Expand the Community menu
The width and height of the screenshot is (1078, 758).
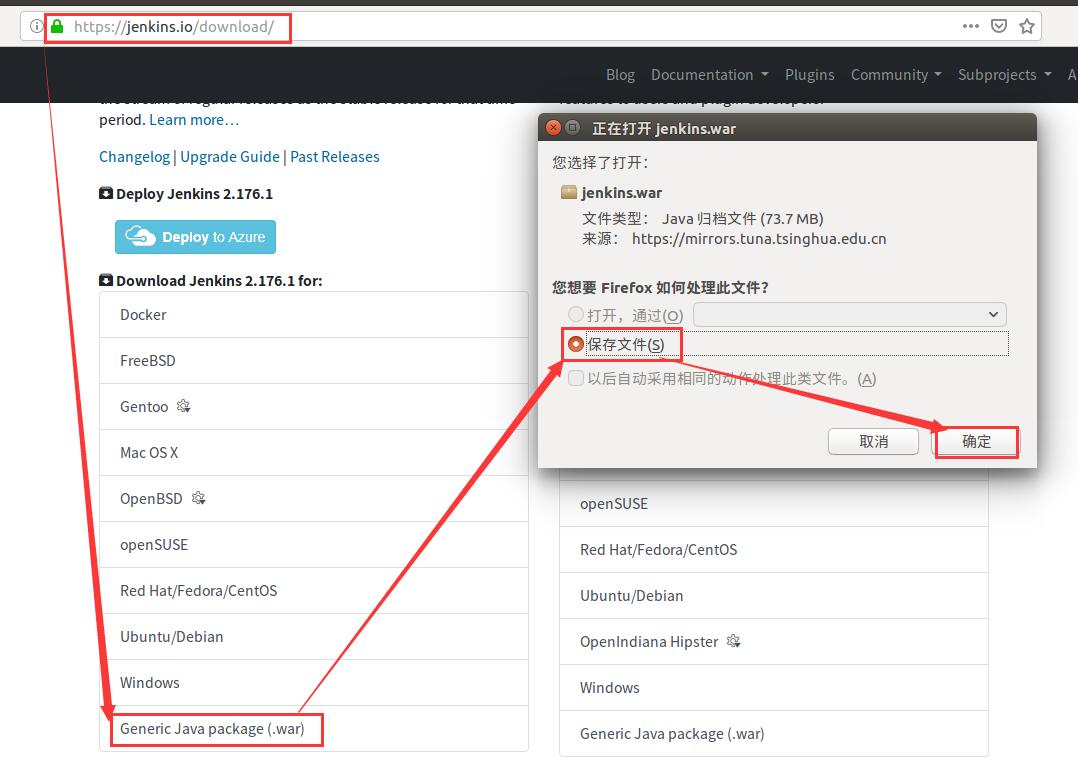[896, 74]
